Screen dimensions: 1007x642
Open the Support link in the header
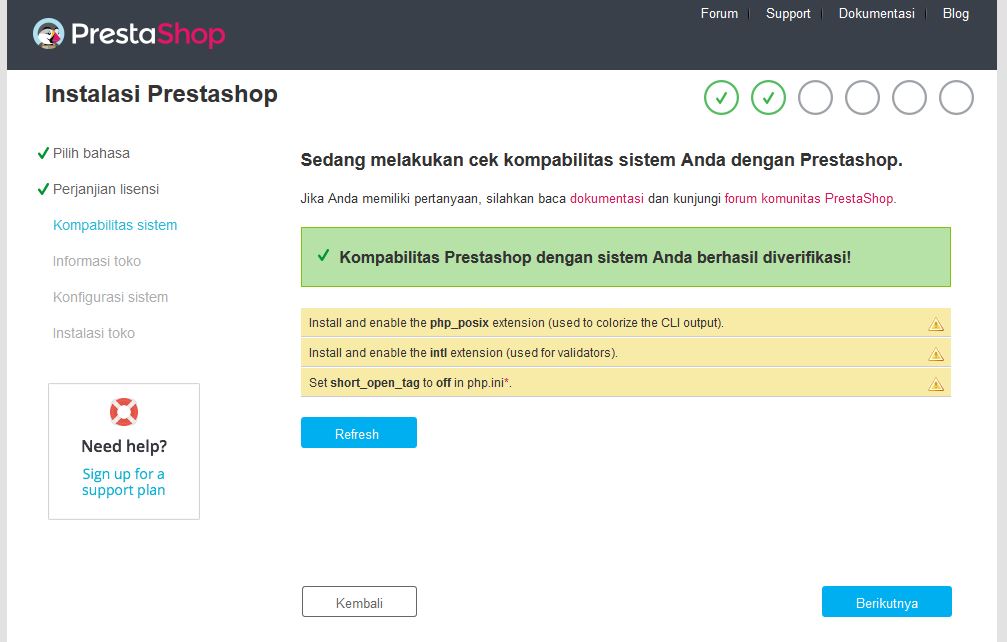click(x=788, y=14)
